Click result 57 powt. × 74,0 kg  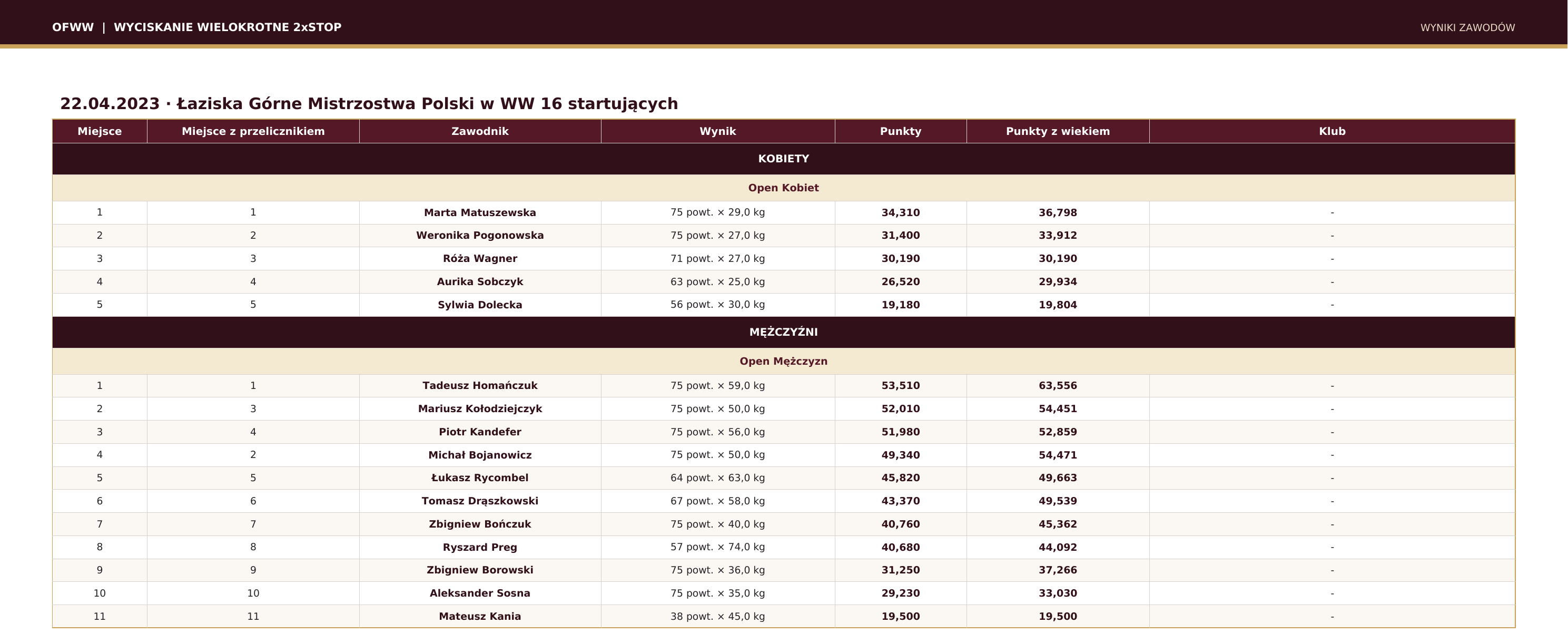tap(718, 548)
